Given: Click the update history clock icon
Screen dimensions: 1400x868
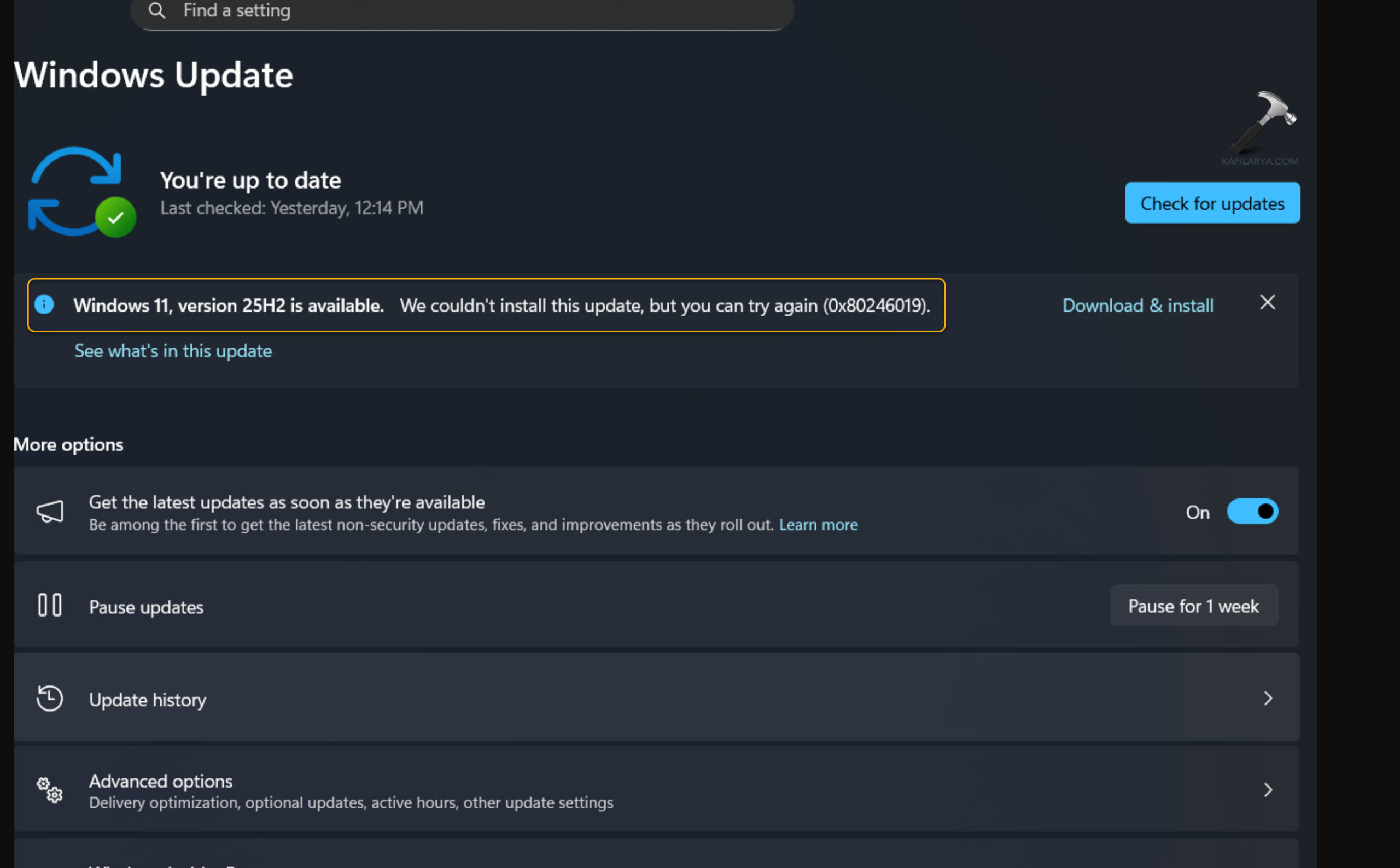Looking at the screenshot, I should click(50, 698).
